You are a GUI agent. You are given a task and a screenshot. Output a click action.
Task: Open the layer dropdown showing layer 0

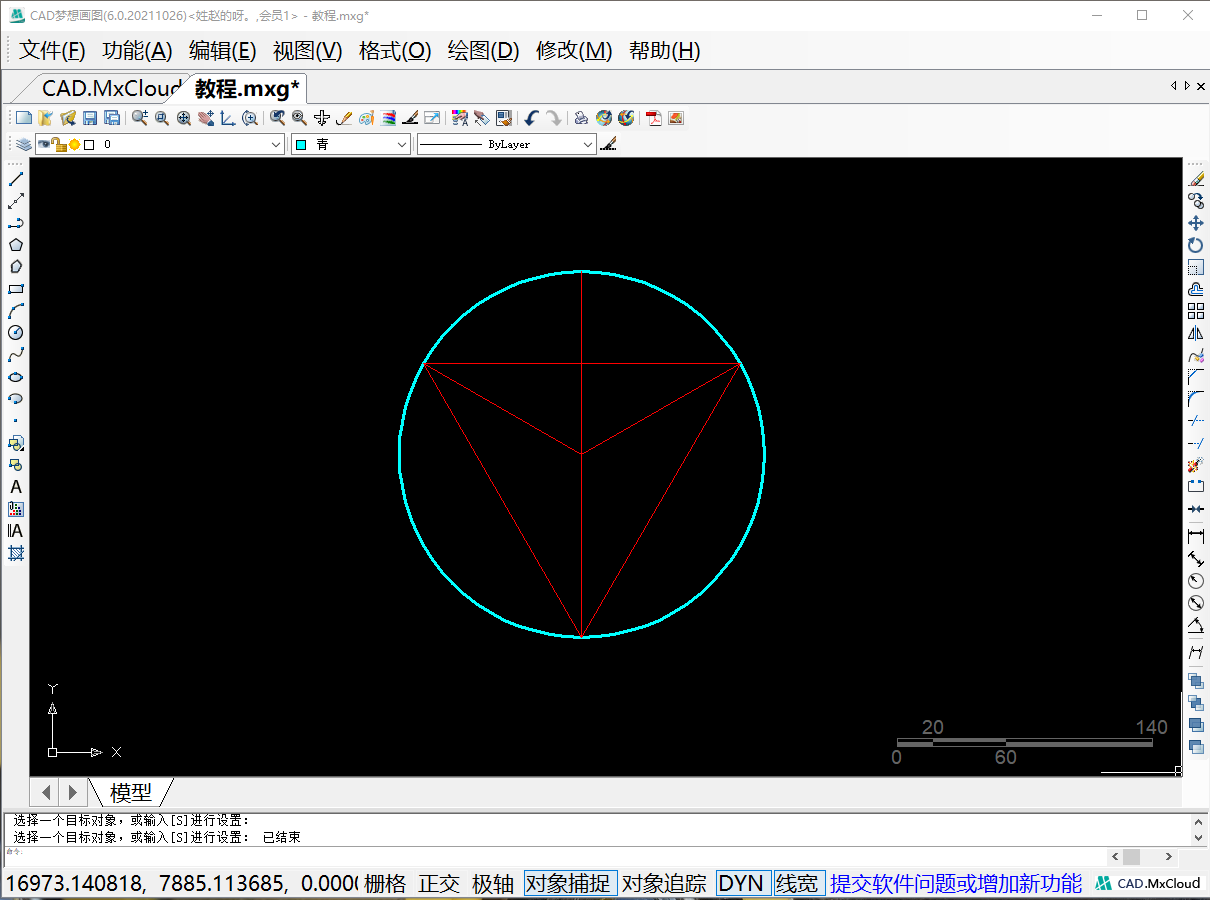coord(277,145)
